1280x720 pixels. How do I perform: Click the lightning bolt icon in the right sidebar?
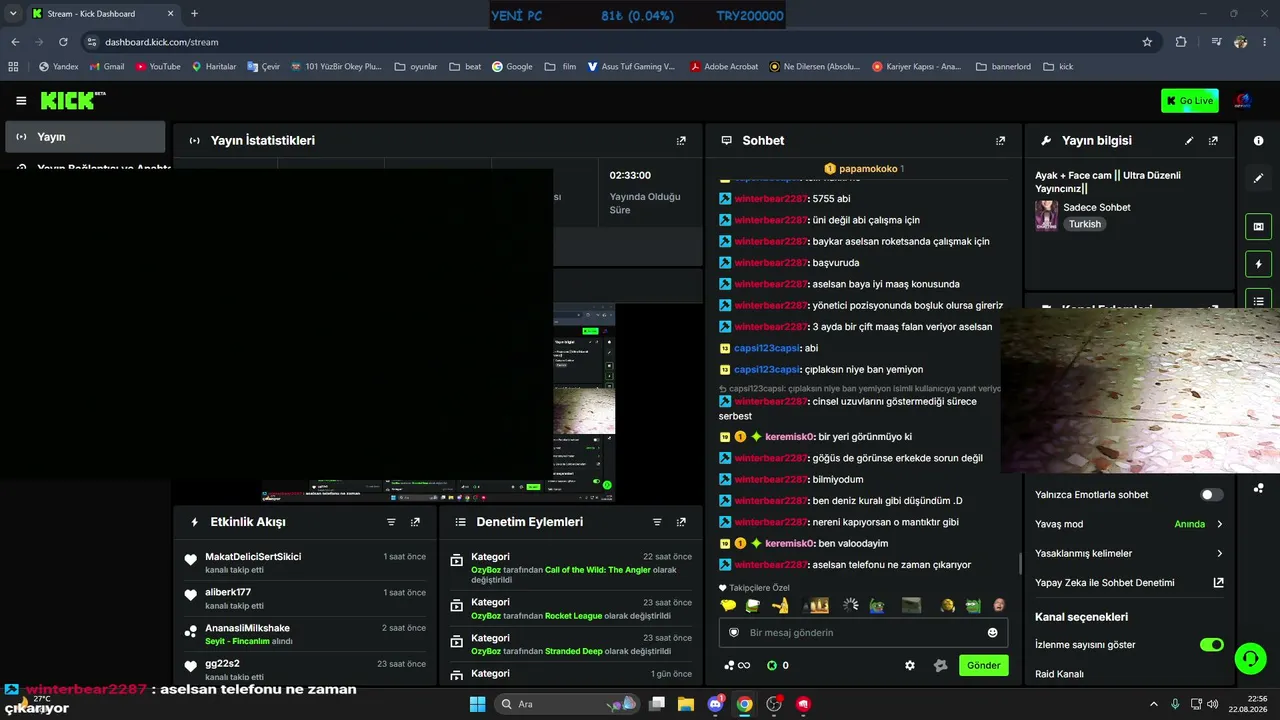click(1258, 264)
